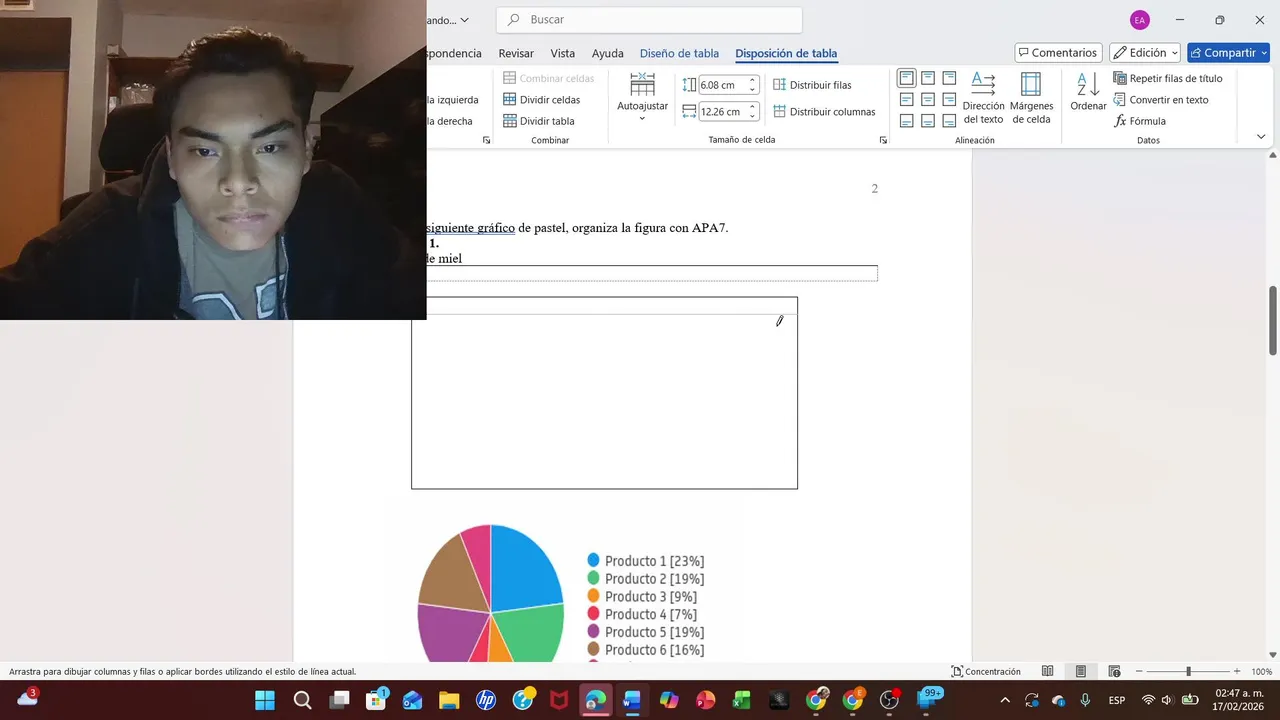Align cell content to exact center
Screen dimensions: 1280x720
(x=928, y=99)
